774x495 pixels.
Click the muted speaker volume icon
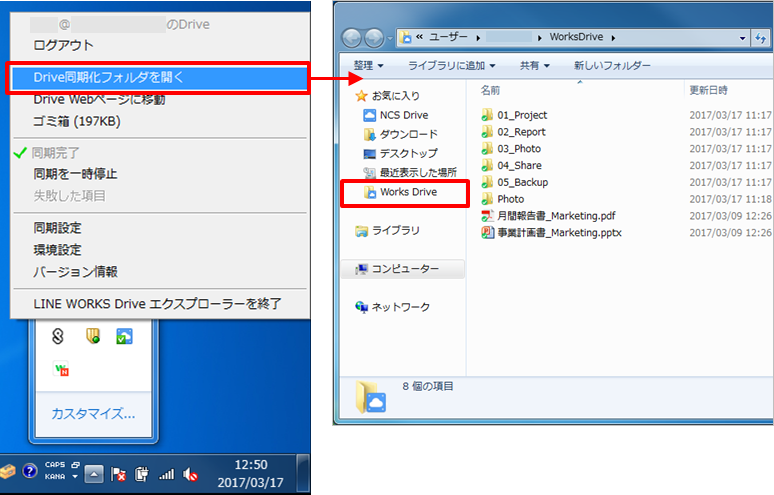click(x=190, y=475)
